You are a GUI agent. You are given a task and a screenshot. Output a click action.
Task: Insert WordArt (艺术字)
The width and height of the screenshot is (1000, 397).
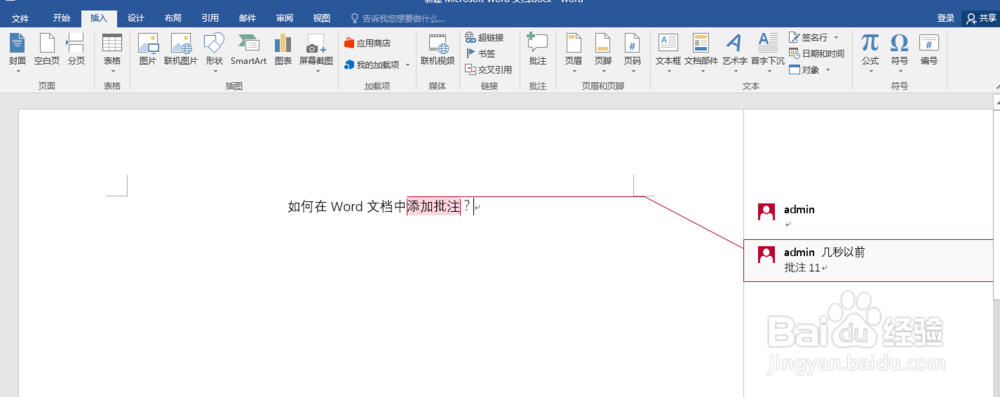click(734, 52)
